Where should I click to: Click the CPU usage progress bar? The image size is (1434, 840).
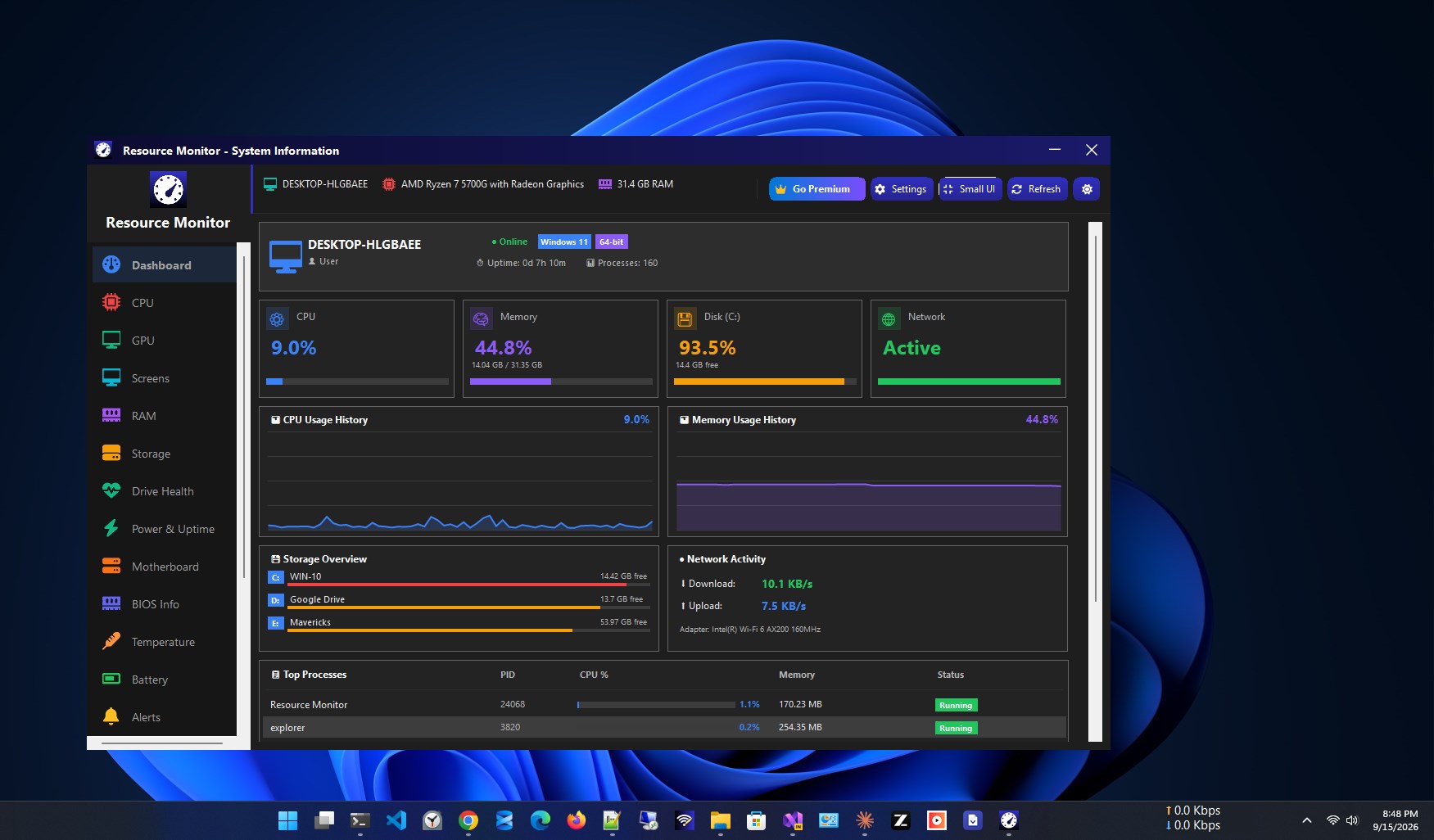click(x=357, y=382)
